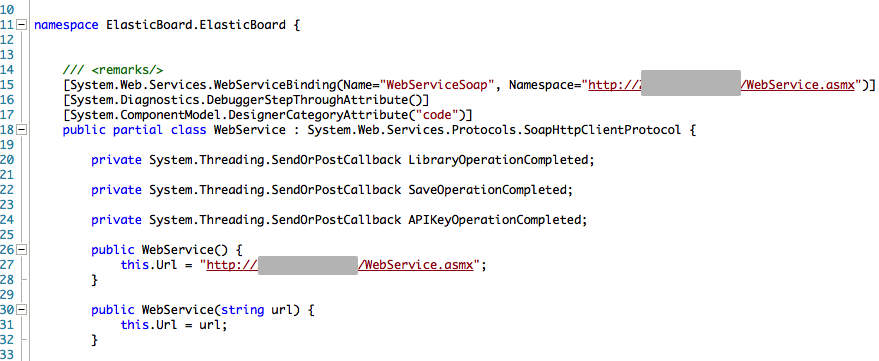The width and height of the screenshot is (879, 361).
Task: Collapse the WebService class fold marker
Action: pos(22,130)
